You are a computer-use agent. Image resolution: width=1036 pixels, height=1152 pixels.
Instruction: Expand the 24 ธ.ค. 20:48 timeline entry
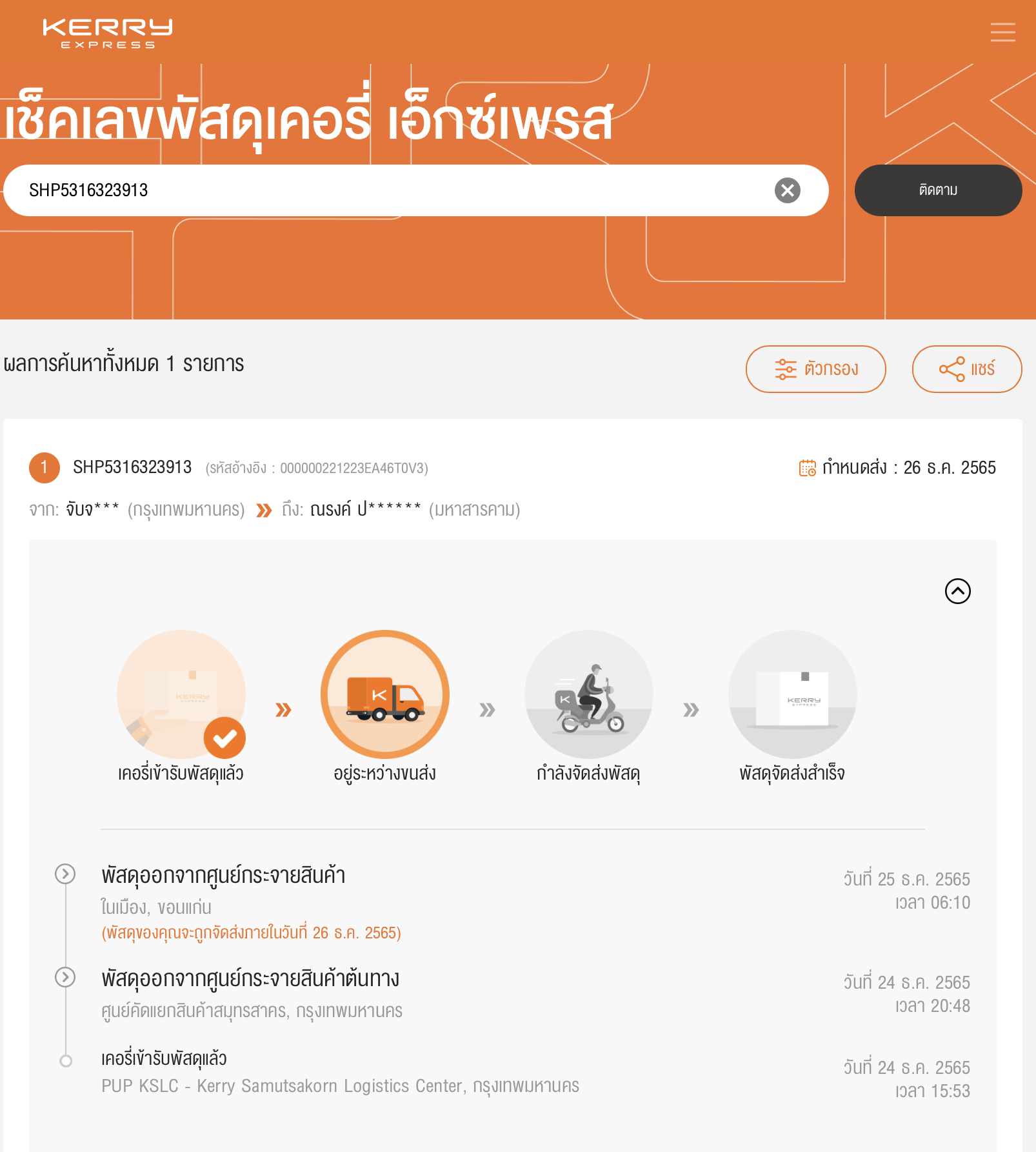[65, 977]
